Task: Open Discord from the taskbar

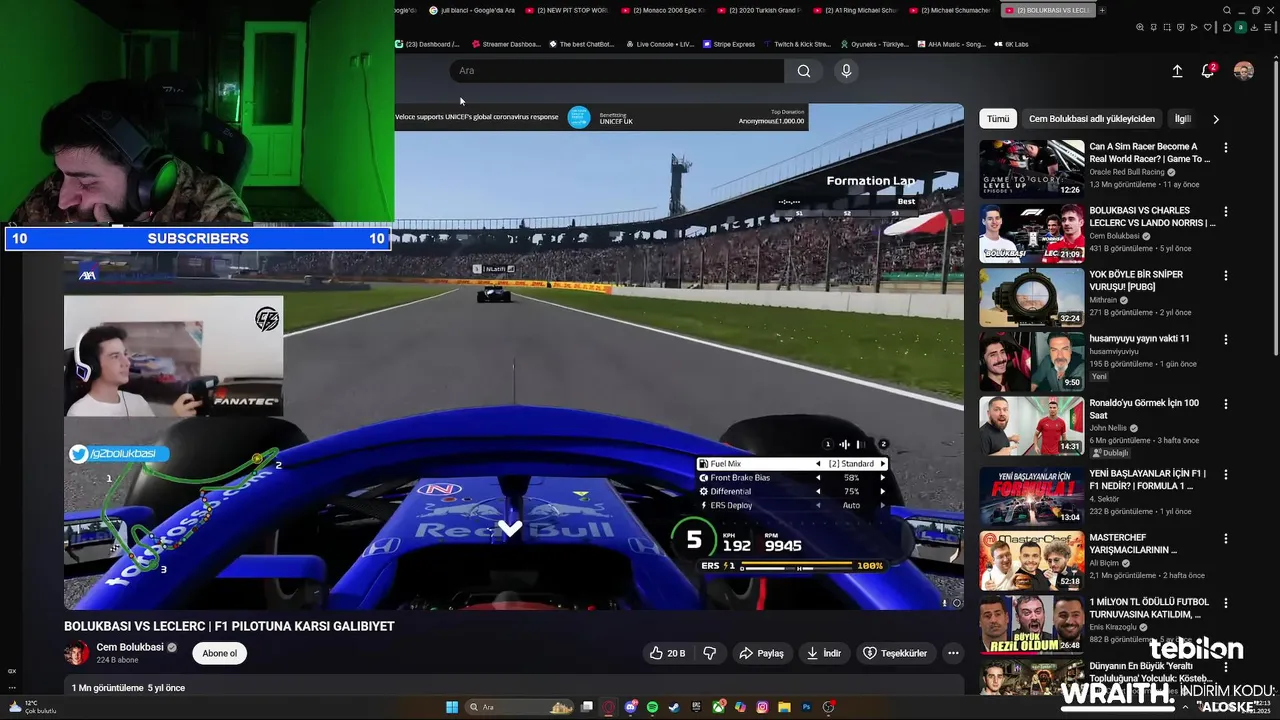Action: tap(631, 707)
